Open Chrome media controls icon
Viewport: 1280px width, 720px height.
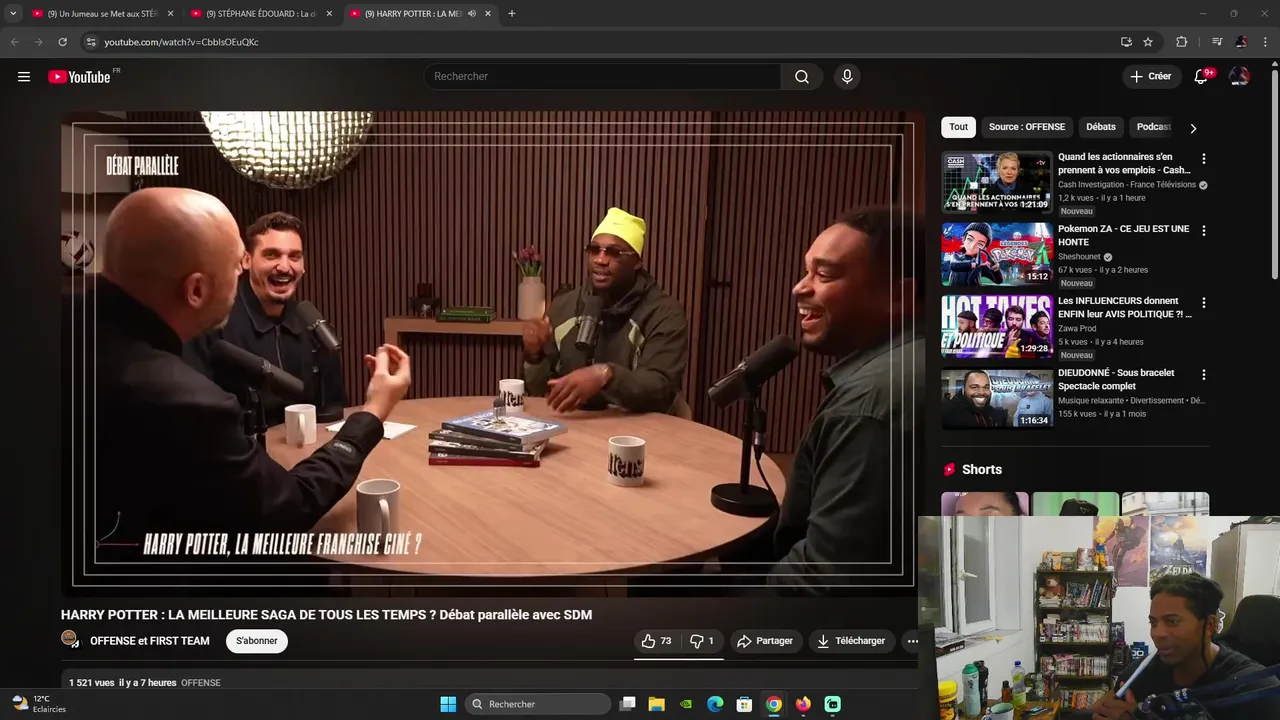tap(1217, 42)
